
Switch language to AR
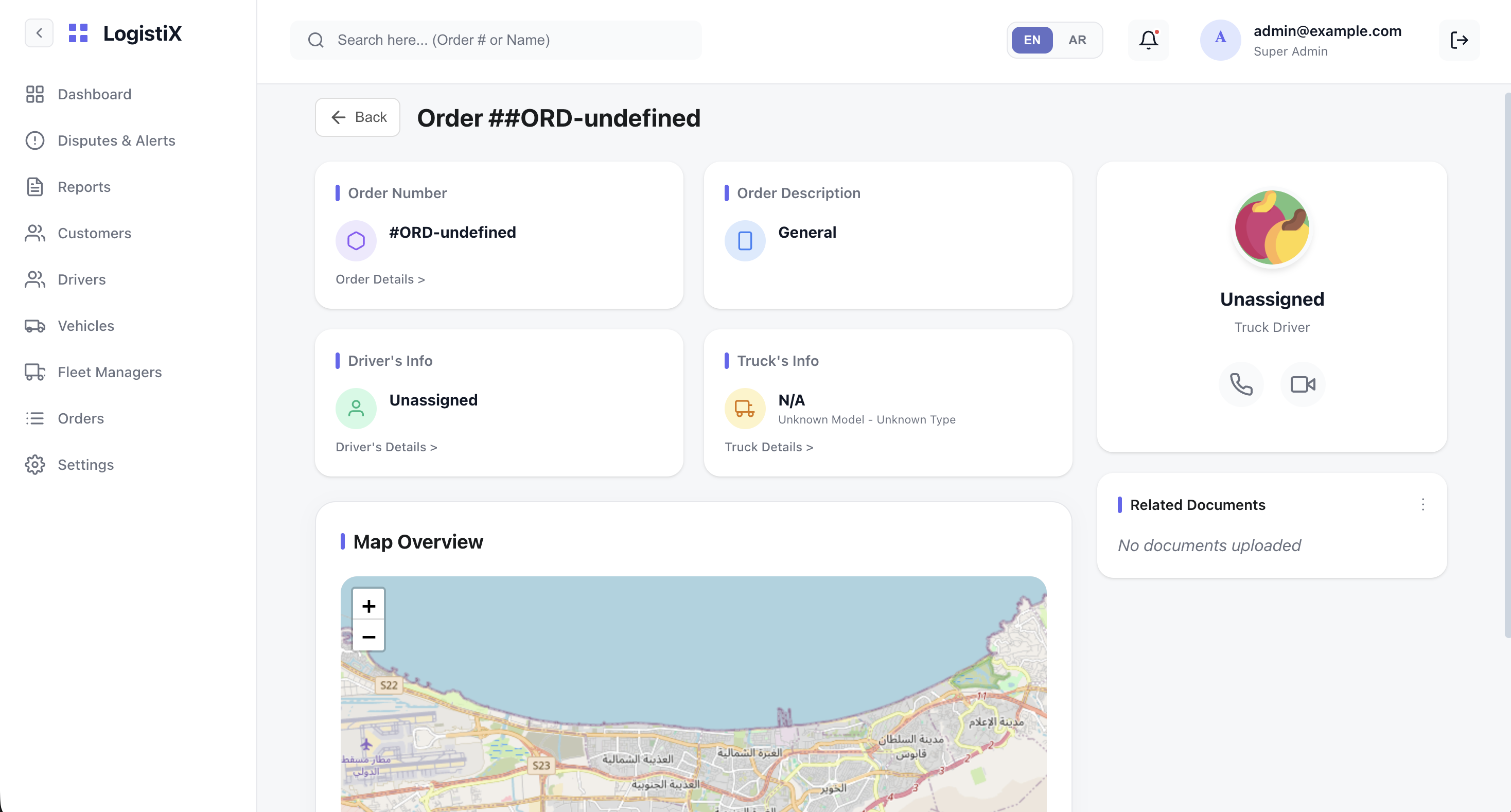click(1077, 40)
